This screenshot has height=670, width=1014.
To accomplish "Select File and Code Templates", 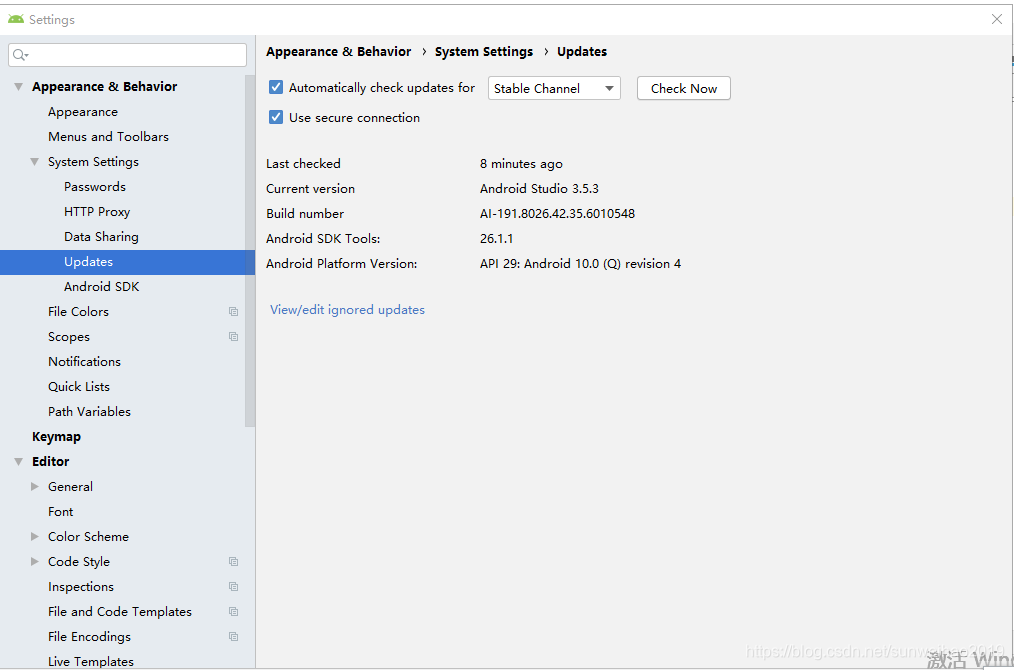I will click(120, 612).
